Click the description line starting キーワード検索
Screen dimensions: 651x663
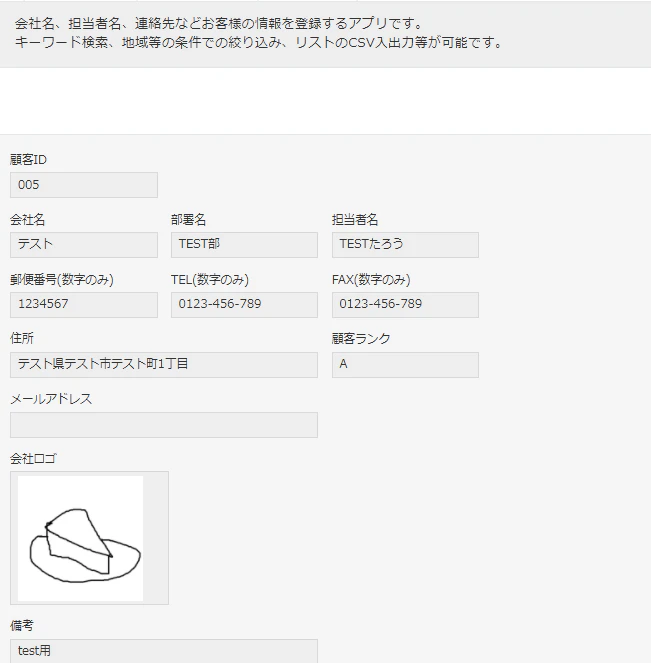point(259,43)
